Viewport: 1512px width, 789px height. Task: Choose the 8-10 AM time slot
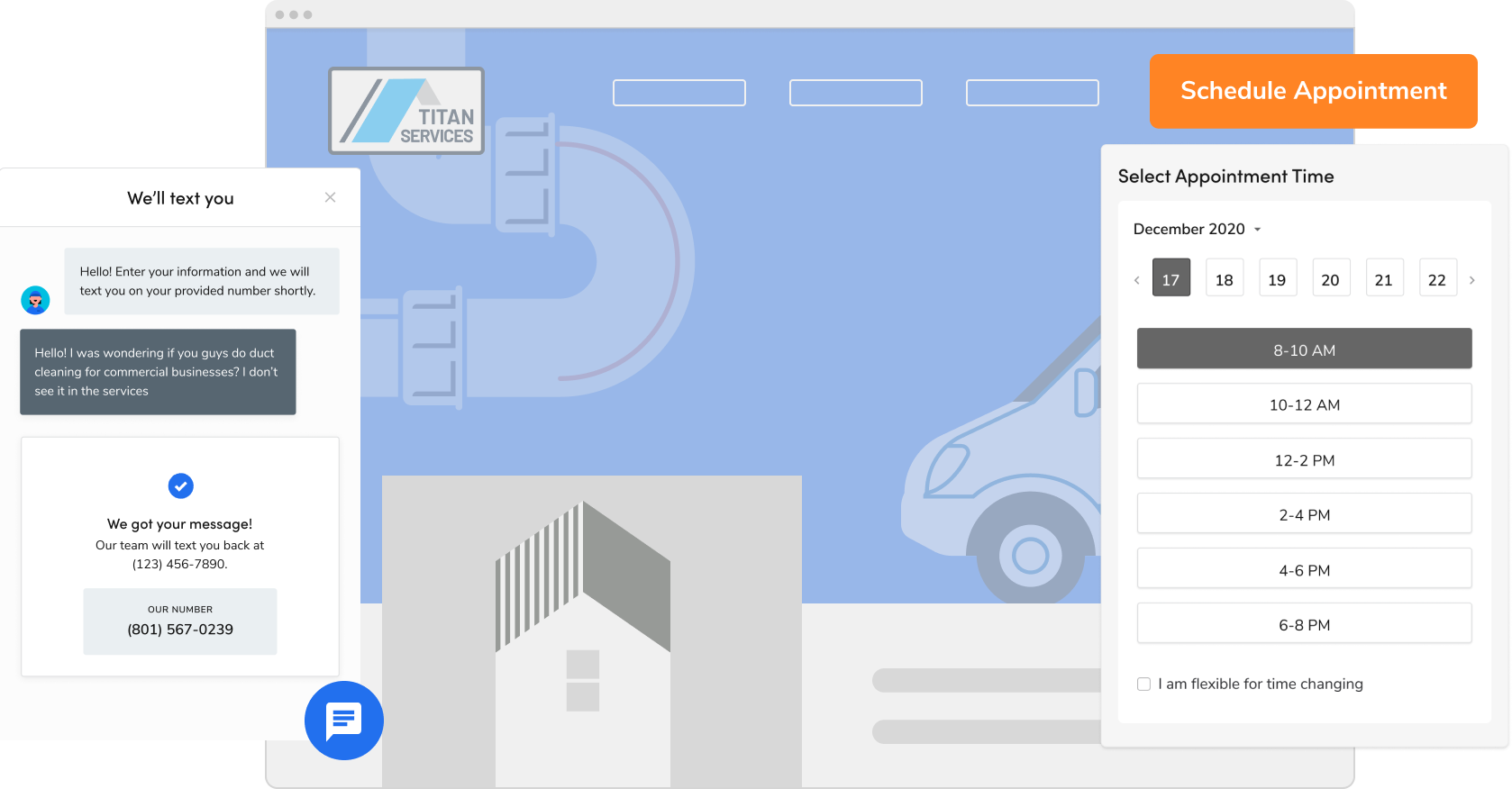[1304, 349]
